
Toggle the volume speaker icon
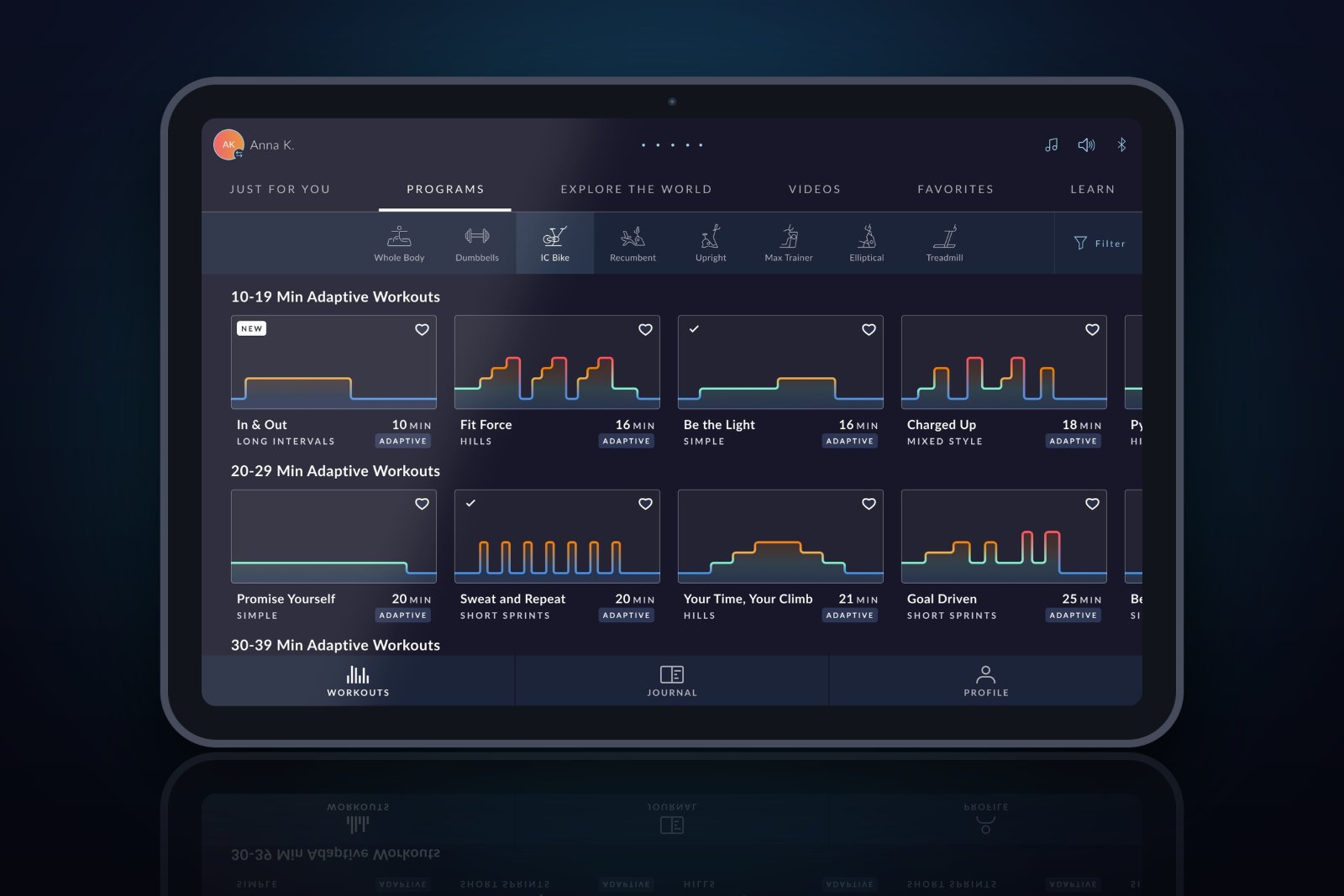(1086, 145)
